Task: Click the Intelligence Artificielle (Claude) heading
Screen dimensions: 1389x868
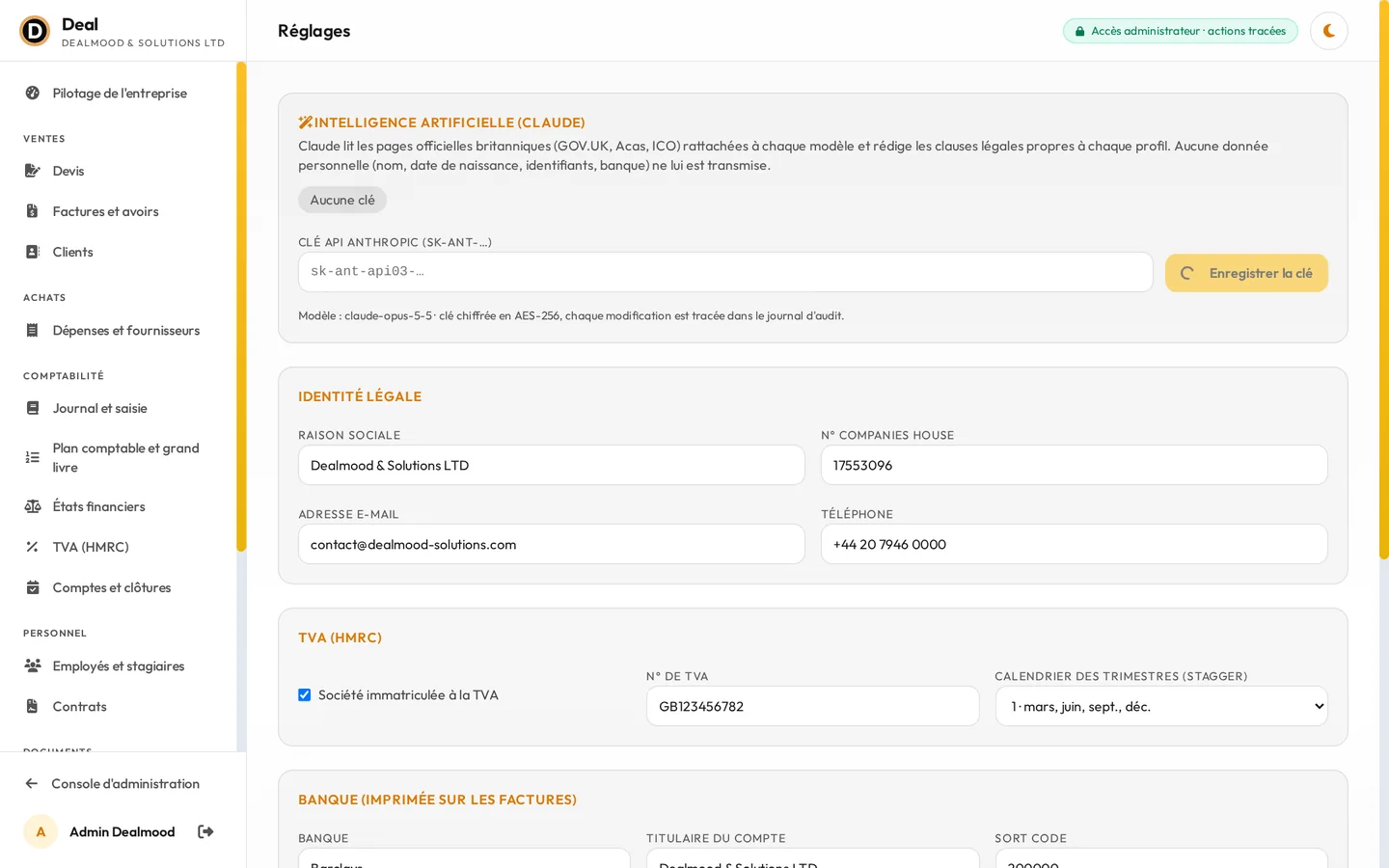Action: click(x=442, y=122)
